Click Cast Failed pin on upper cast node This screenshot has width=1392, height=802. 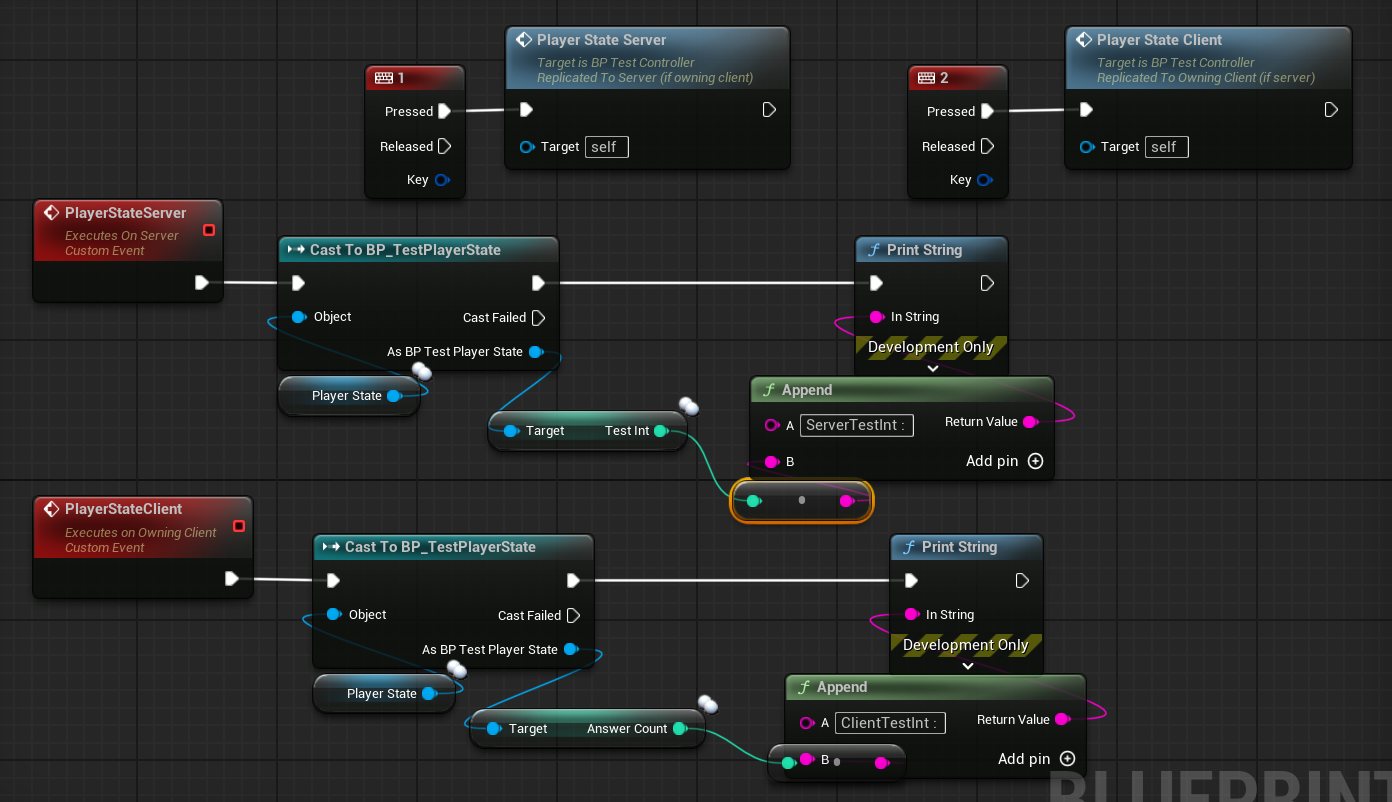(538, 318)
